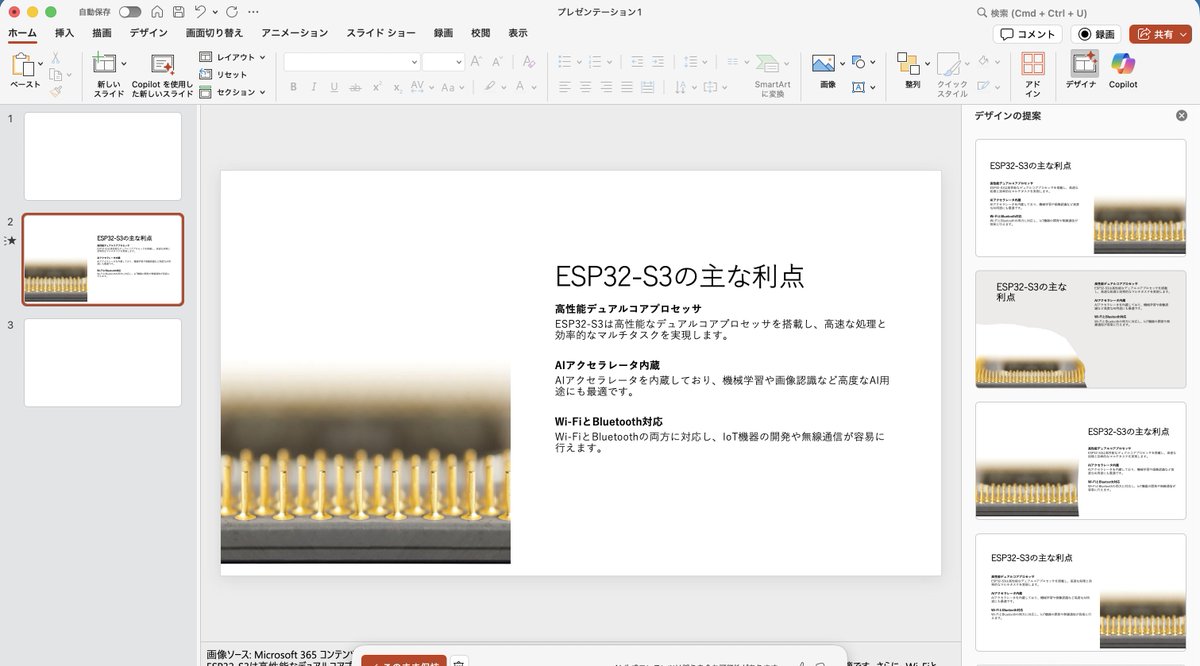The image size is (1200, 666).
Task: Select slide 1 thumbnail in the slide panel
Action: point(103,156)
